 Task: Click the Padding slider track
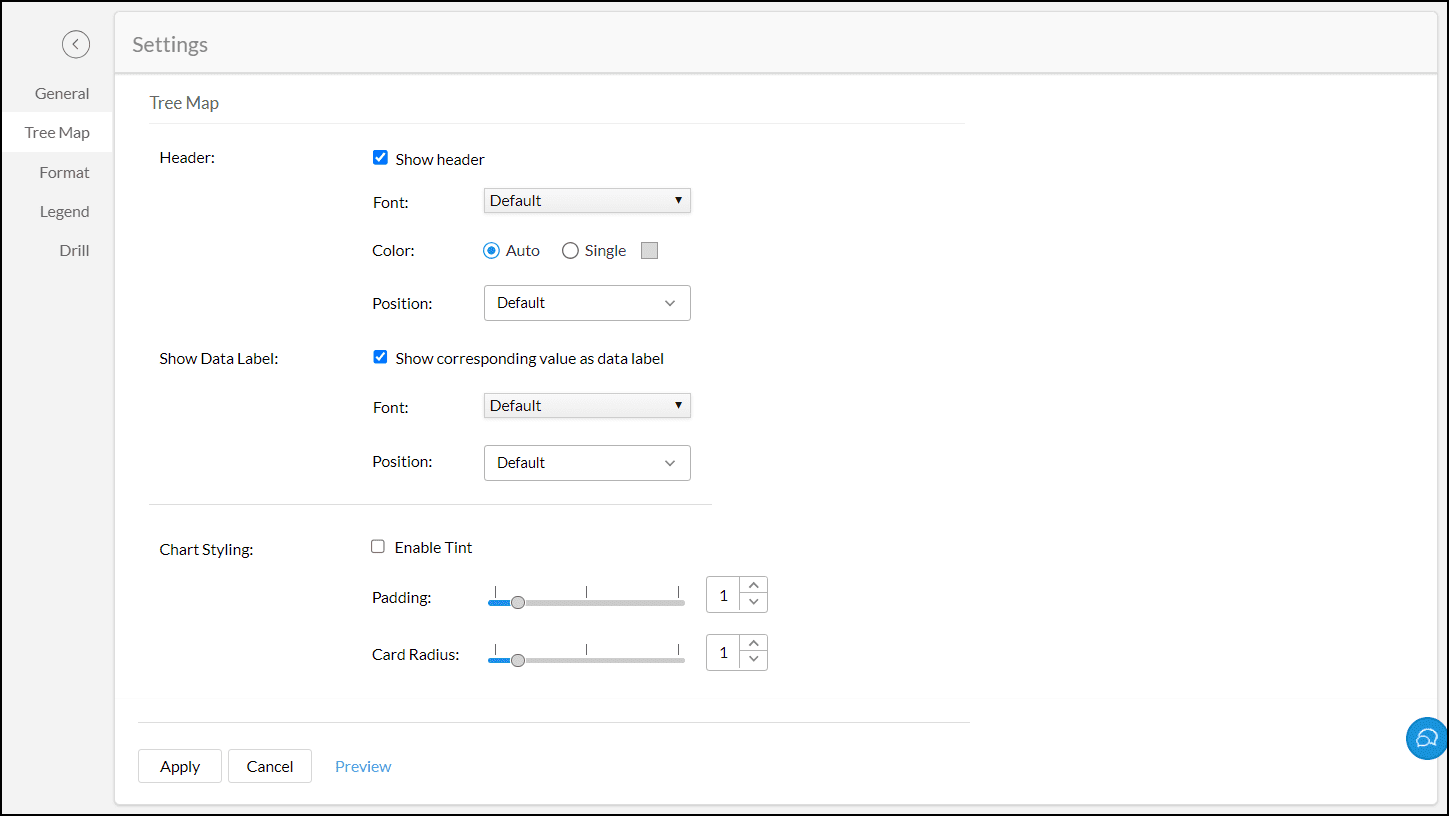[600, 602]
